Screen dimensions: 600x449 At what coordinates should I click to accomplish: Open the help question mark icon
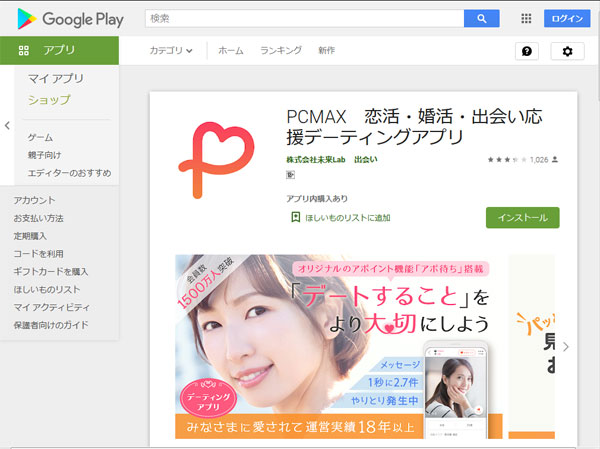pos(527,51)
